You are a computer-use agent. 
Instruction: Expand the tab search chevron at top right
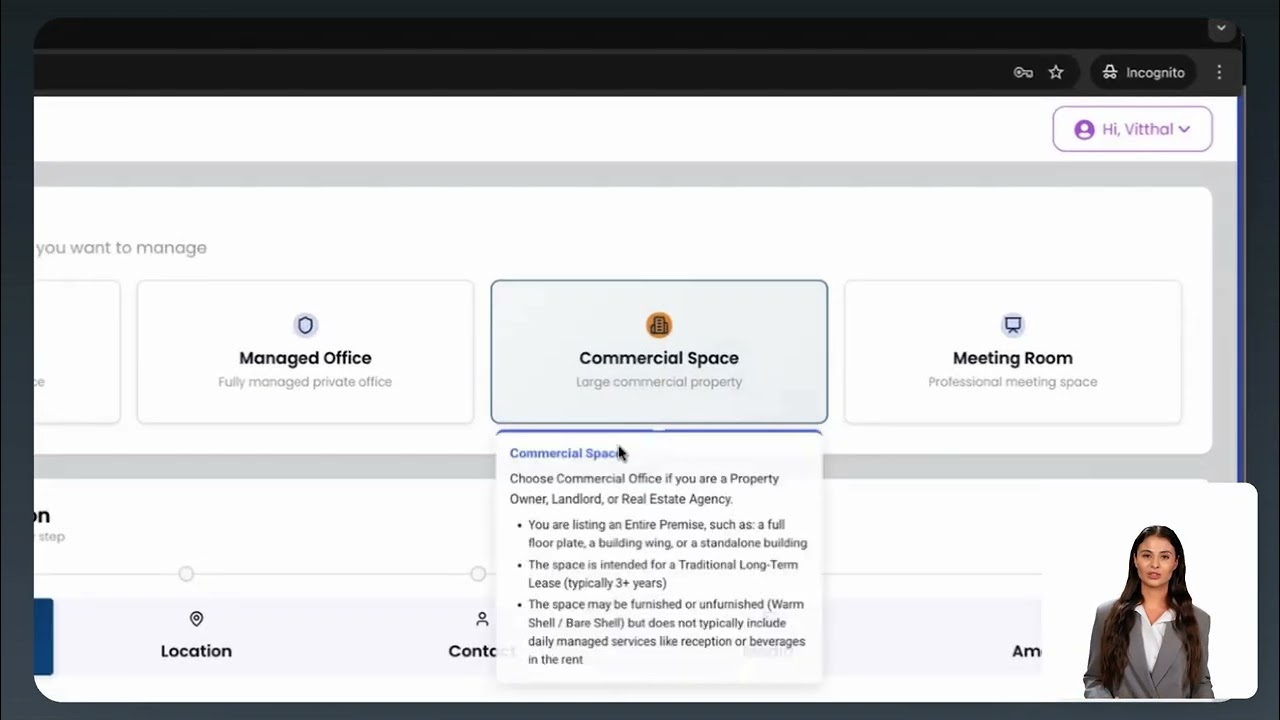click(x=1221, y=28)
